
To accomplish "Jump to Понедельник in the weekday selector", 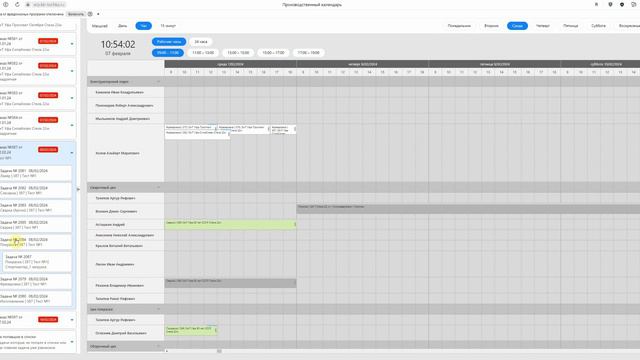I will [459, 26].
